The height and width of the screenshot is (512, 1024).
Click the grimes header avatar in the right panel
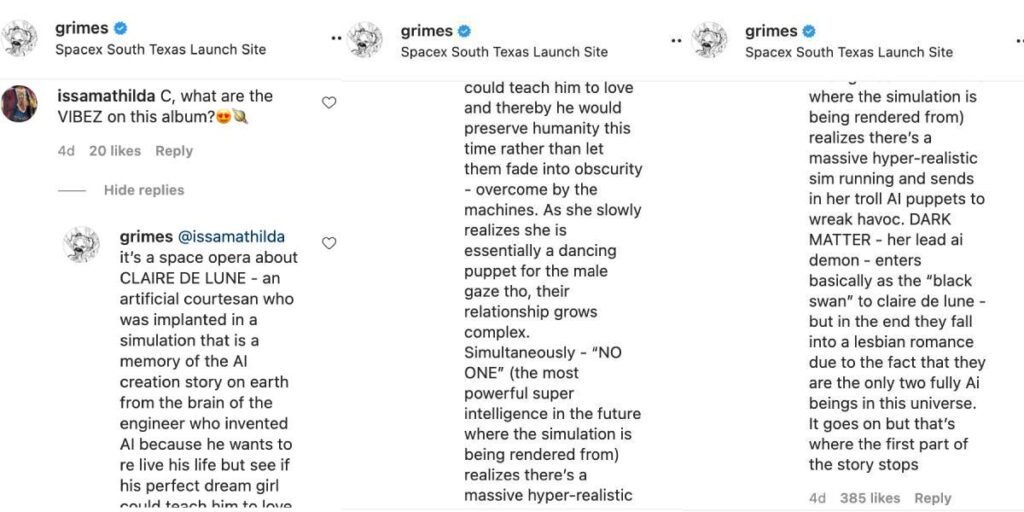(709, 40)
